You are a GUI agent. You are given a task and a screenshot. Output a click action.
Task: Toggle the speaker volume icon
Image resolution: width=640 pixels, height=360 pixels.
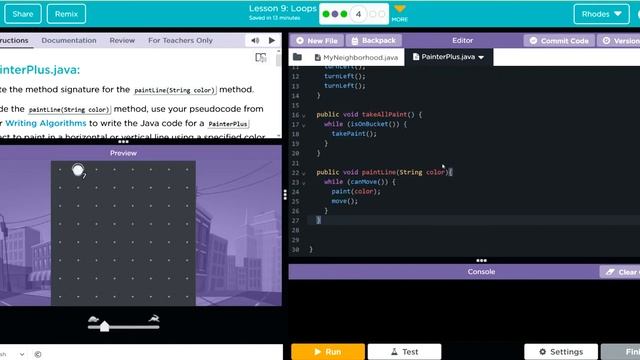tap(255, 40)
